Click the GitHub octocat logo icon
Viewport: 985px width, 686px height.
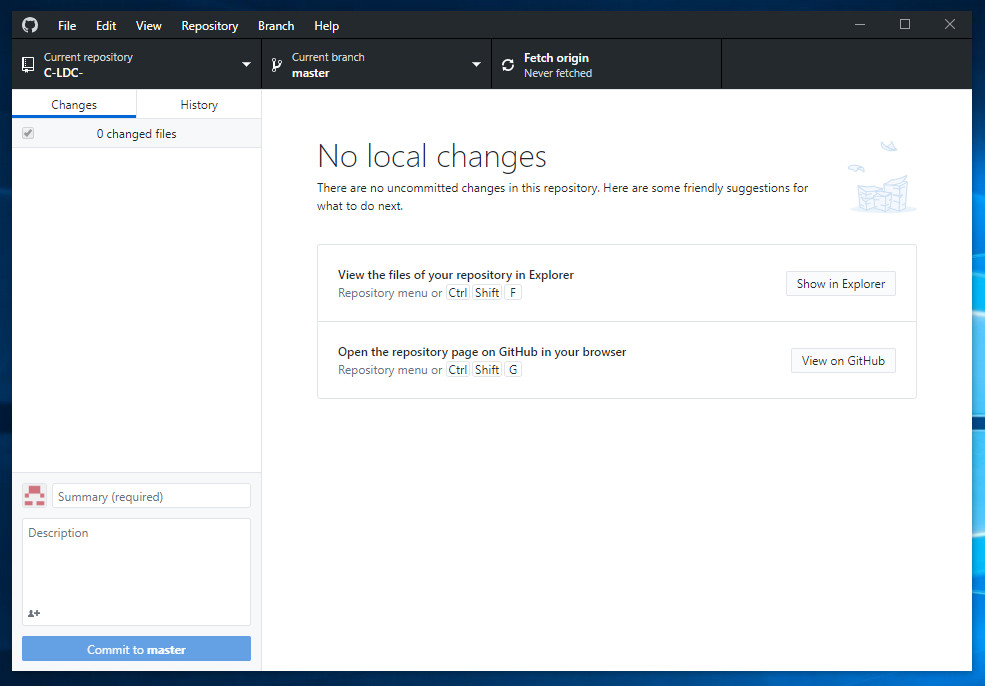pyautogui.click(x=30, y=25)
